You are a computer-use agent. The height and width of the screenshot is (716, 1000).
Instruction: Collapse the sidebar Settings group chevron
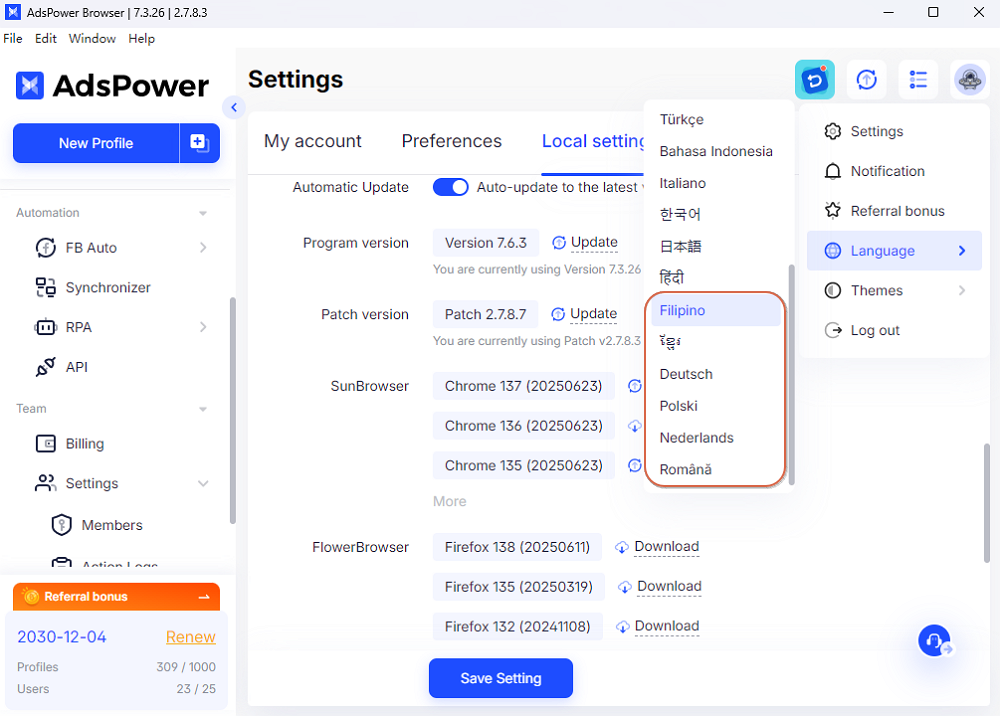coord(203,483)
